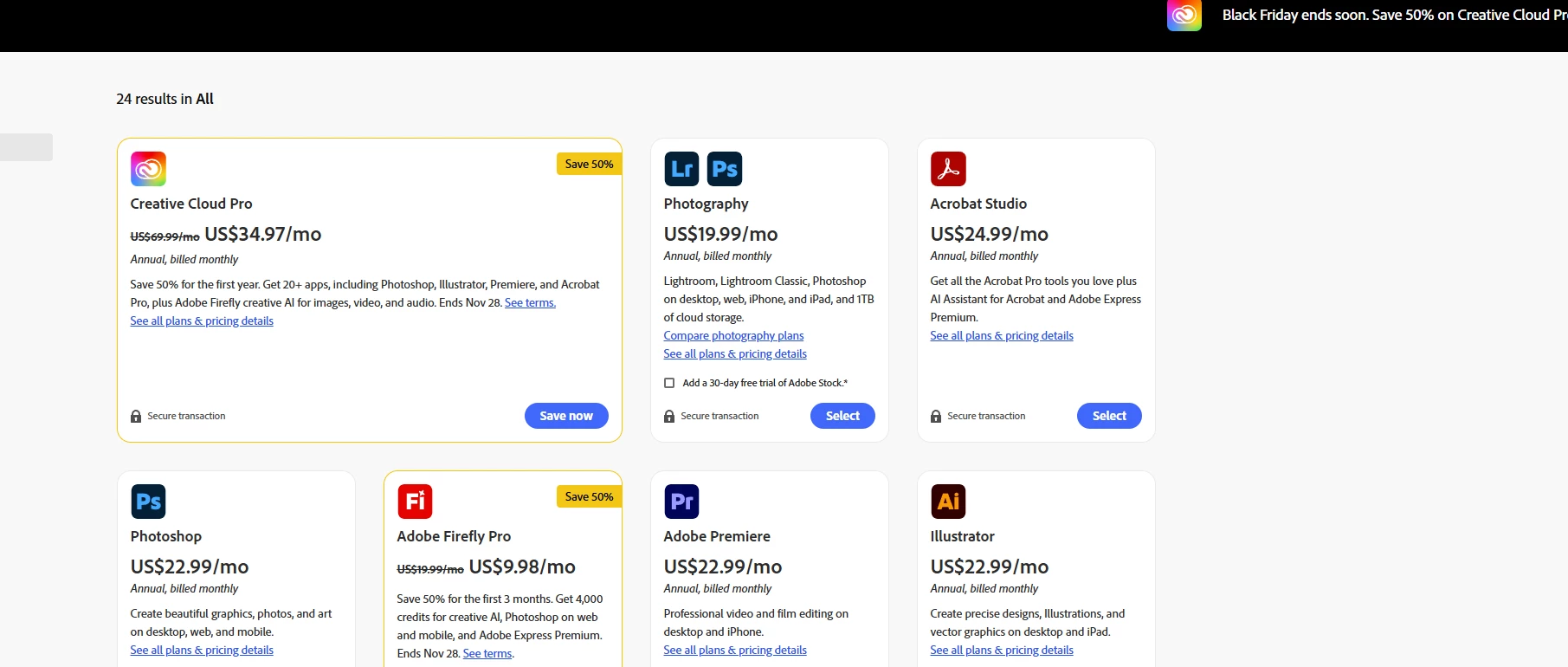Open plans & pricing details for Creative Cloud Pro
The width and height of the screenshot is (1568, 667).
pos(202,321)
